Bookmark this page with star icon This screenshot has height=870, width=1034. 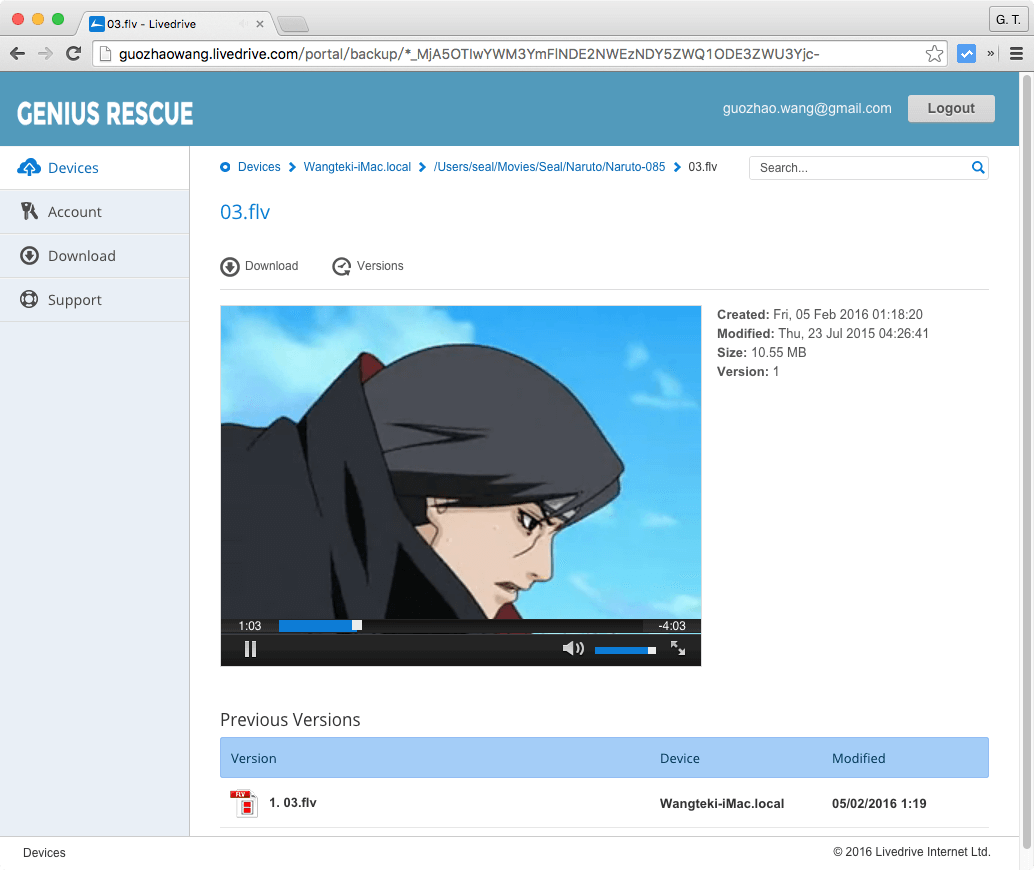934,54
